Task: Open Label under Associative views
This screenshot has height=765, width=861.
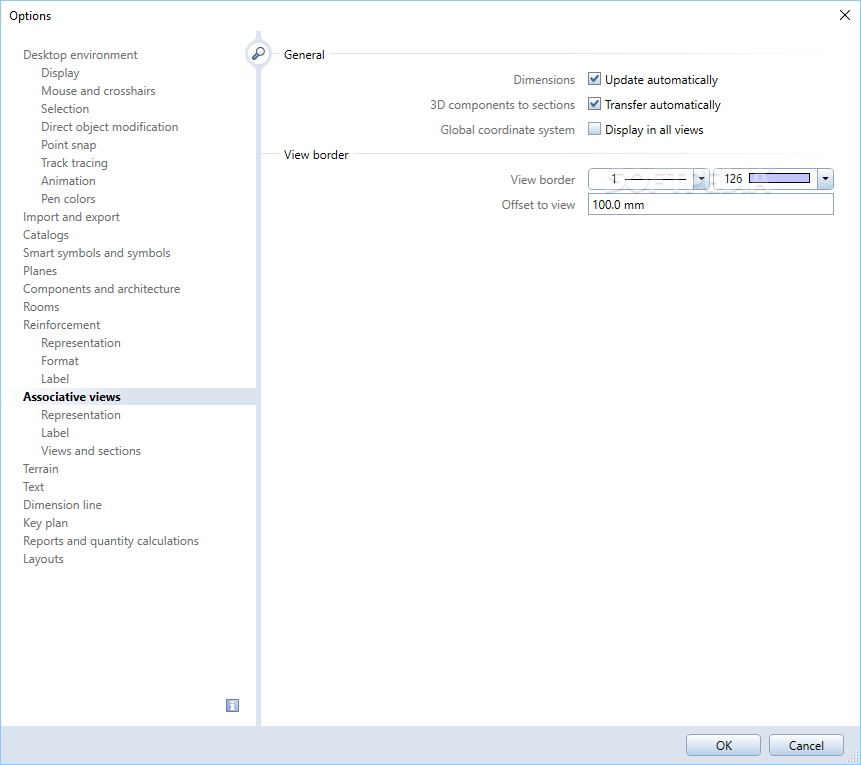Action: (55, 433)
